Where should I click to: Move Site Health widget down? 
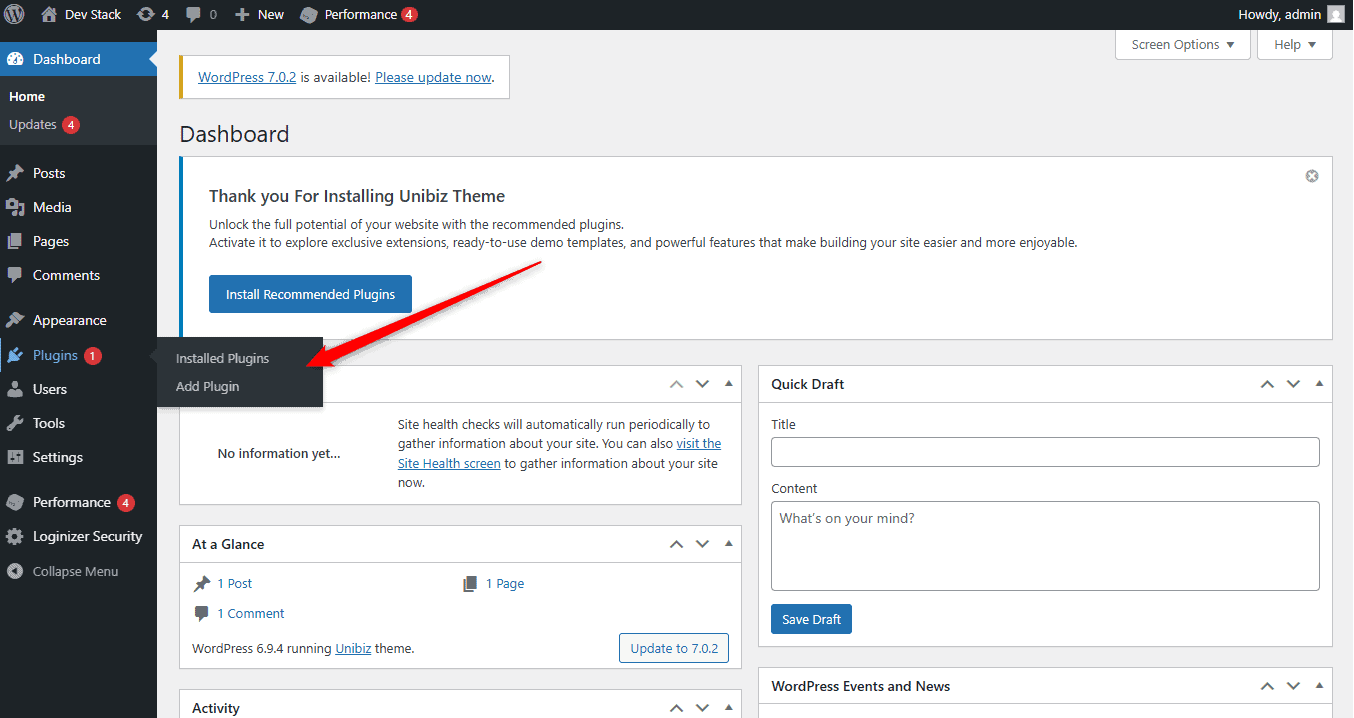coord(702,384)
